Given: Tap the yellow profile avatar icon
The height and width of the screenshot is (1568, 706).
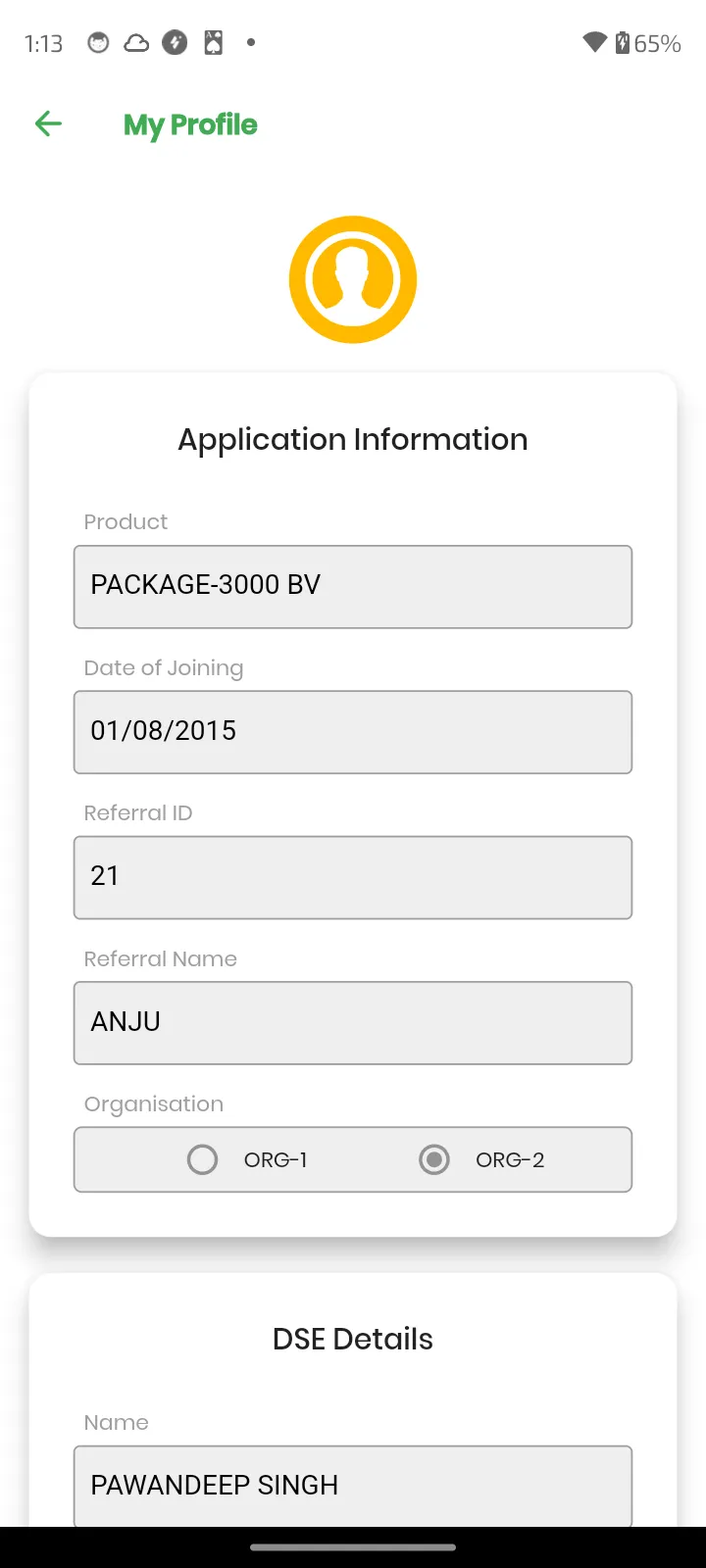Looking at the screenshot, I should 353,279.
